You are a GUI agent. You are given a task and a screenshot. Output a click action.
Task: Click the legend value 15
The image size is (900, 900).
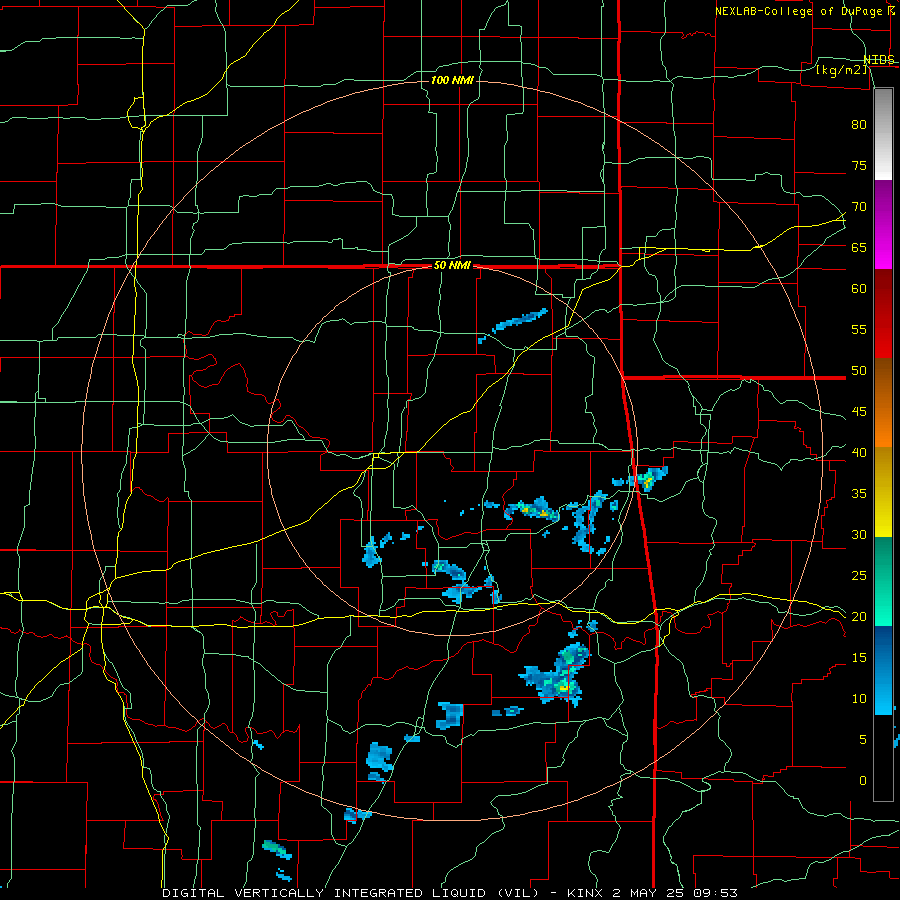tap(859, 657)
